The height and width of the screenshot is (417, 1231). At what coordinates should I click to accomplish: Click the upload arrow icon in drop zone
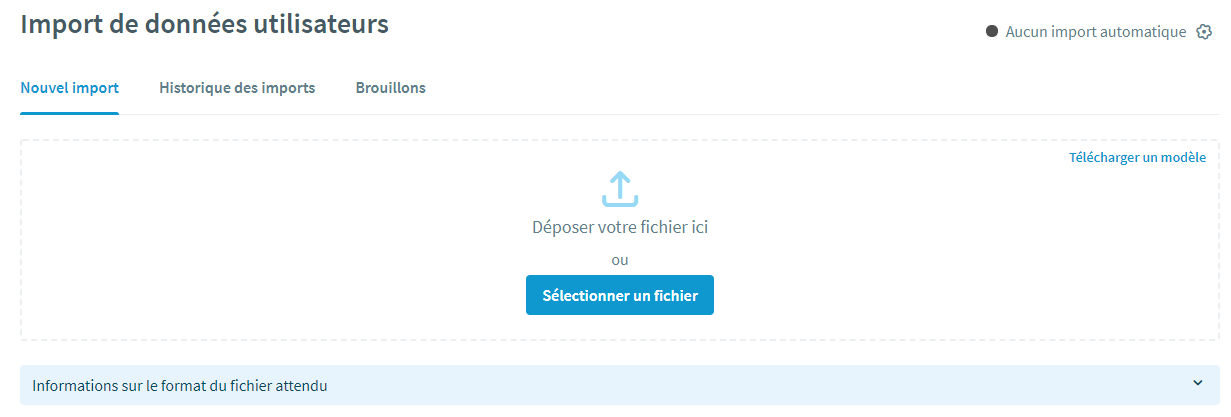pos(620,188)
